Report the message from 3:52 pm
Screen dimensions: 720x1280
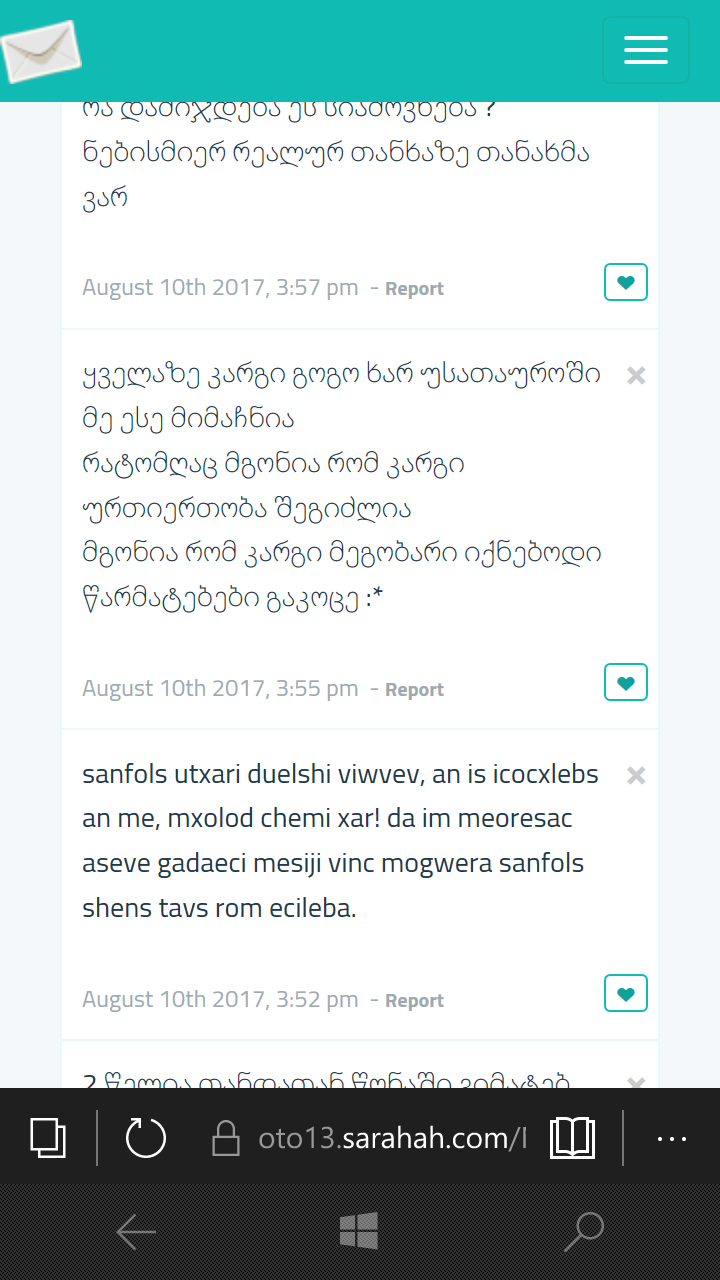[414, 1001]
